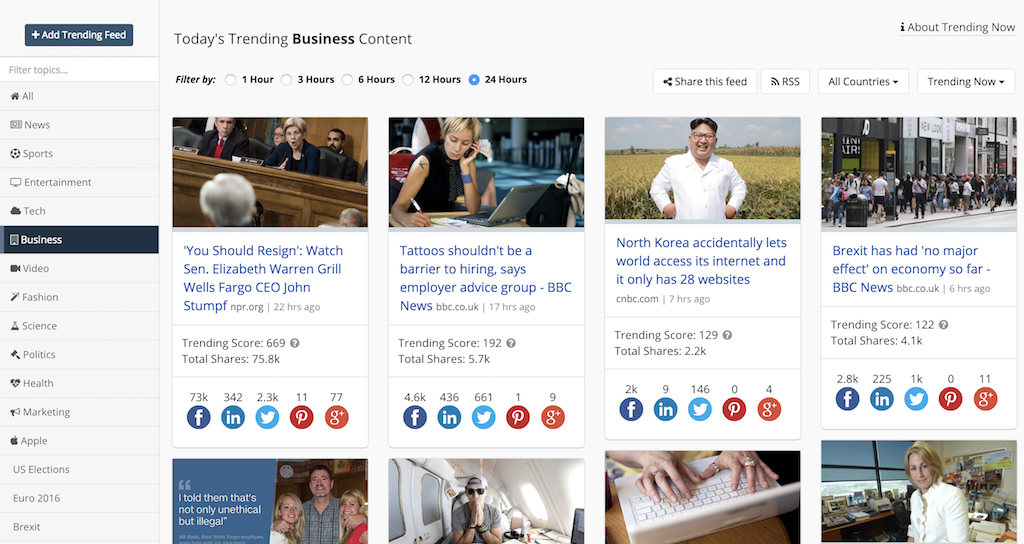Image resolution: width=1024 pixels, height=544 pixels.
Task: Click the crowded shopping street thumbnail
Action: tap(919, 172)
